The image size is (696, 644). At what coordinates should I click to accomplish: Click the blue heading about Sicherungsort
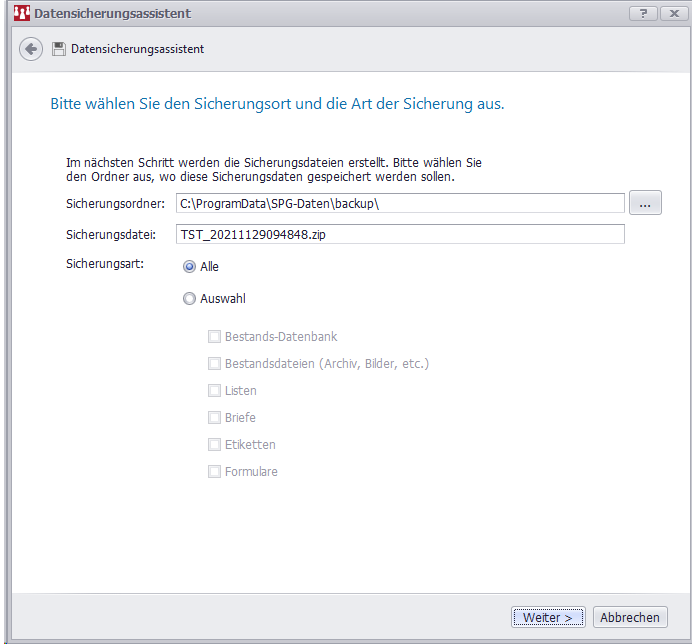(277, 104)
